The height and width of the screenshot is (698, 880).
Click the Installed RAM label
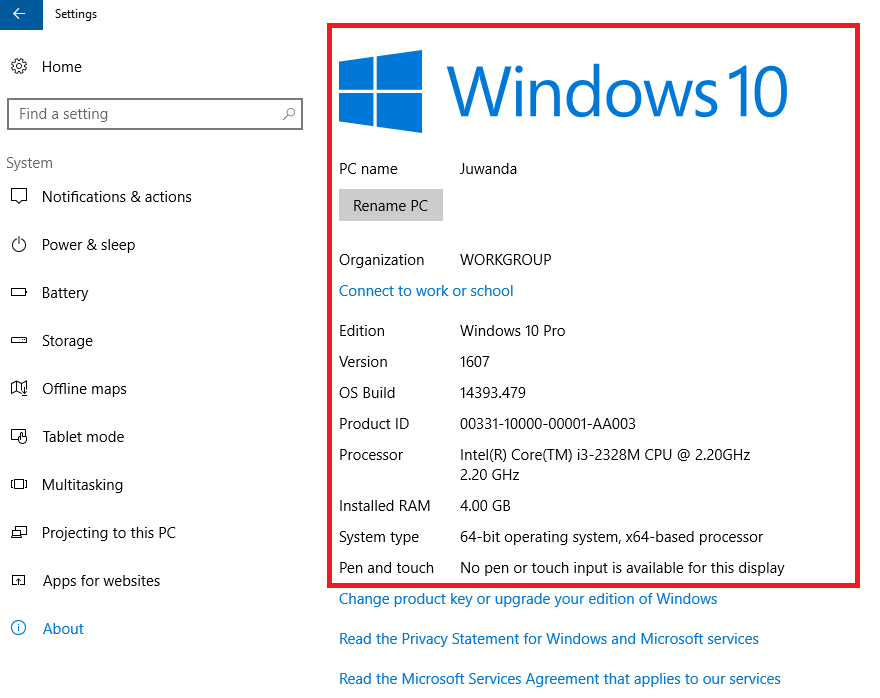point(384,506)
